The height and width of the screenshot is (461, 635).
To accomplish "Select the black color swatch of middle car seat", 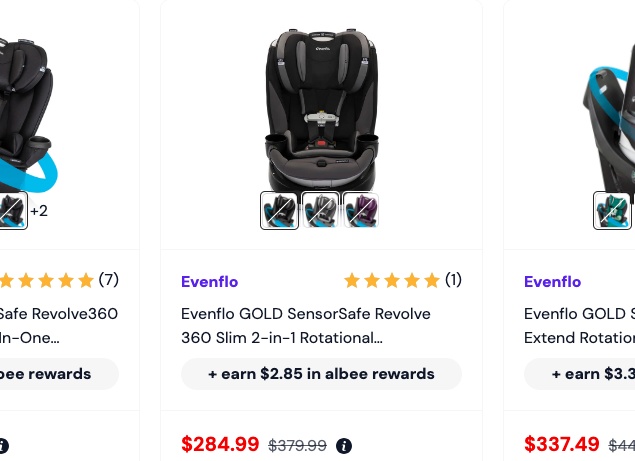I will pos(279,211).
